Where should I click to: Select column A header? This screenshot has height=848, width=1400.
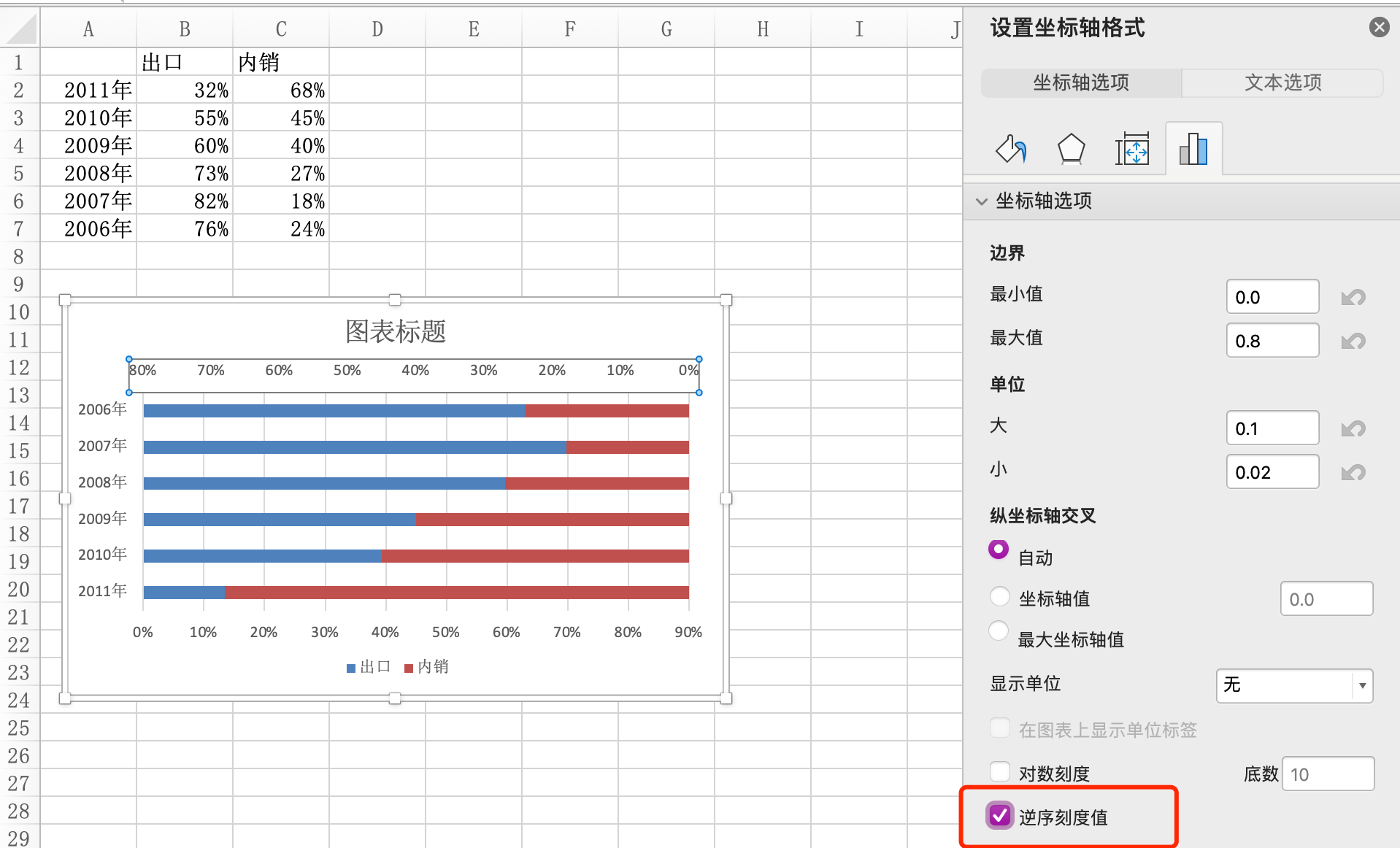(x=88, y=29)
